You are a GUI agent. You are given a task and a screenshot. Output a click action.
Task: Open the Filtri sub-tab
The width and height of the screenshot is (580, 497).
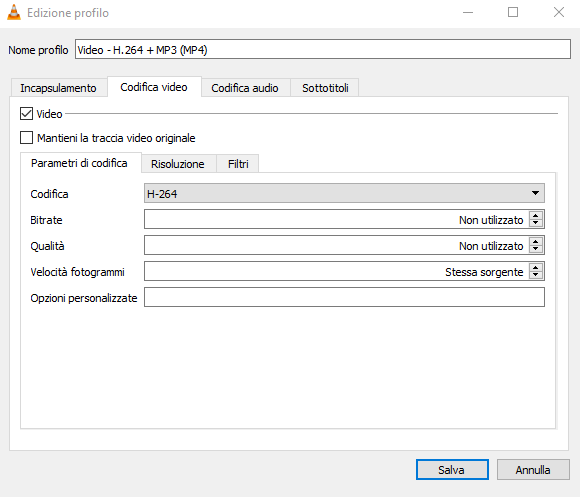click(238, 164)
